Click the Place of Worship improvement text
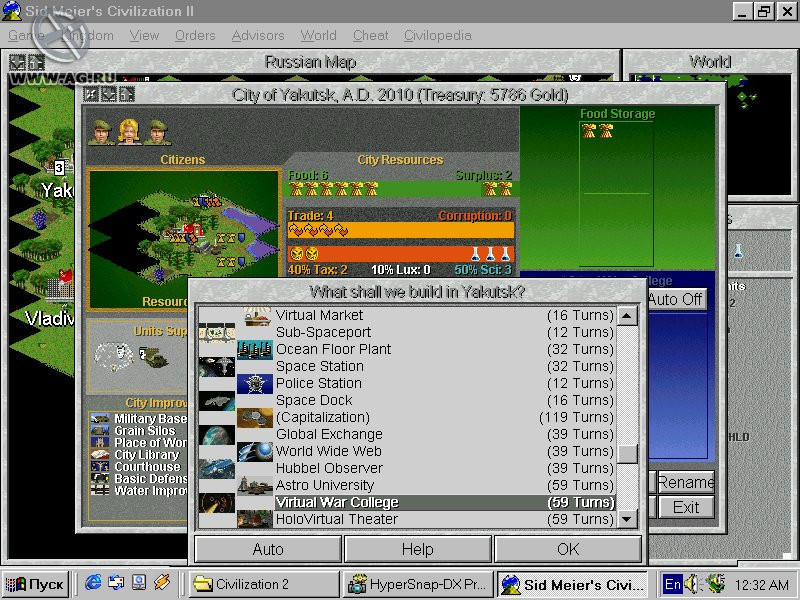 (151, 442)
